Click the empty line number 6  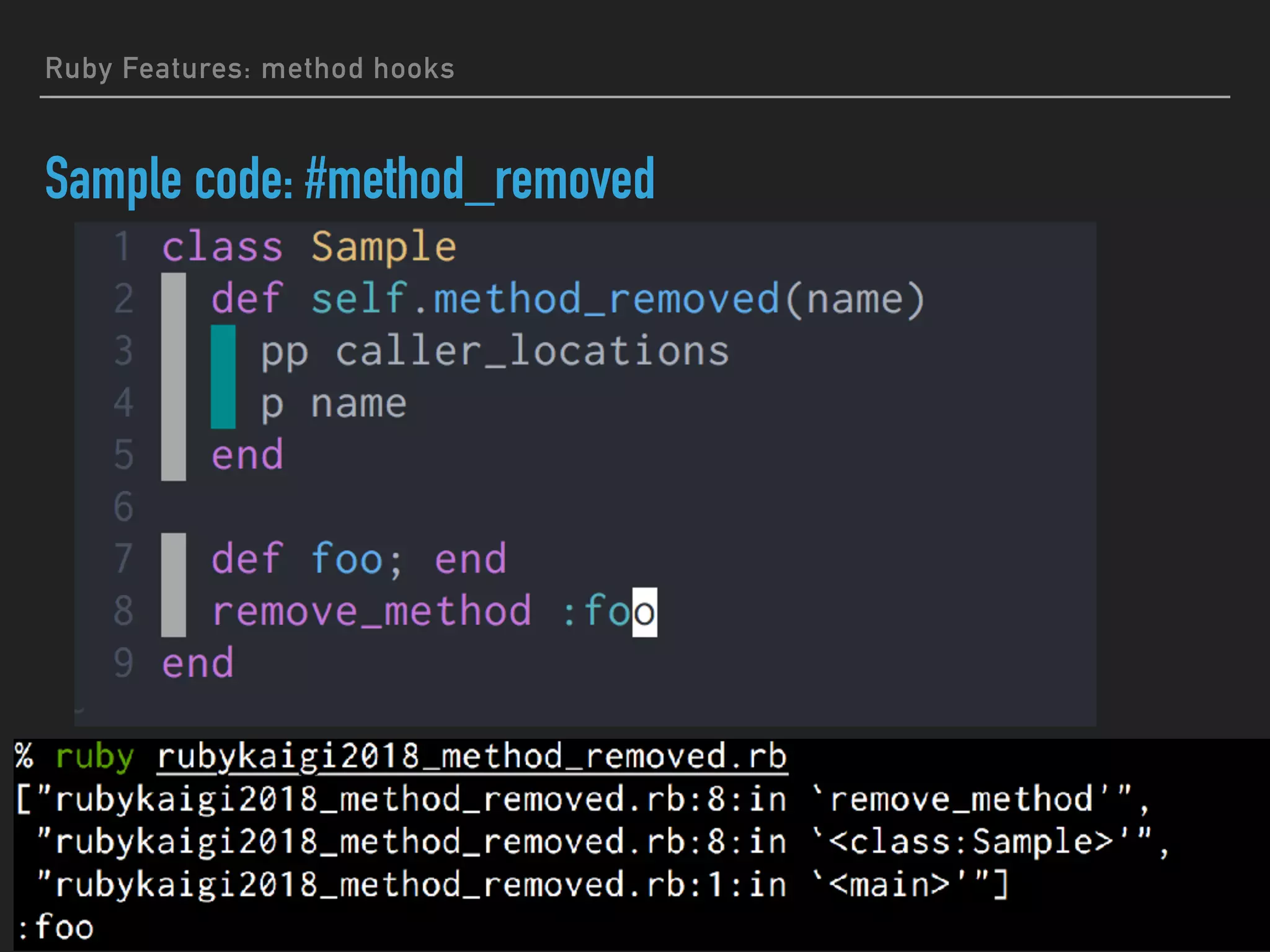(123, 507)
